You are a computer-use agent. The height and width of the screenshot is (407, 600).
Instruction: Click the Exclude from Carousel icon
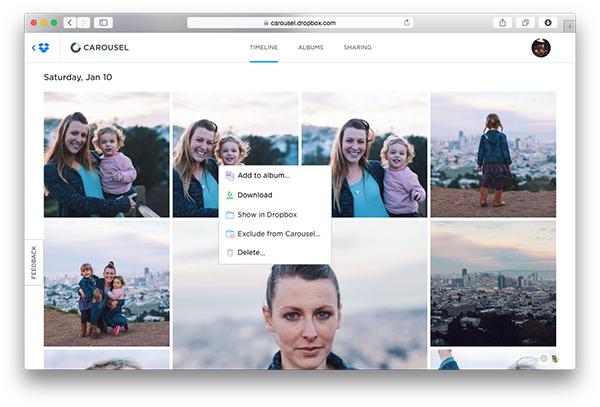230,234
